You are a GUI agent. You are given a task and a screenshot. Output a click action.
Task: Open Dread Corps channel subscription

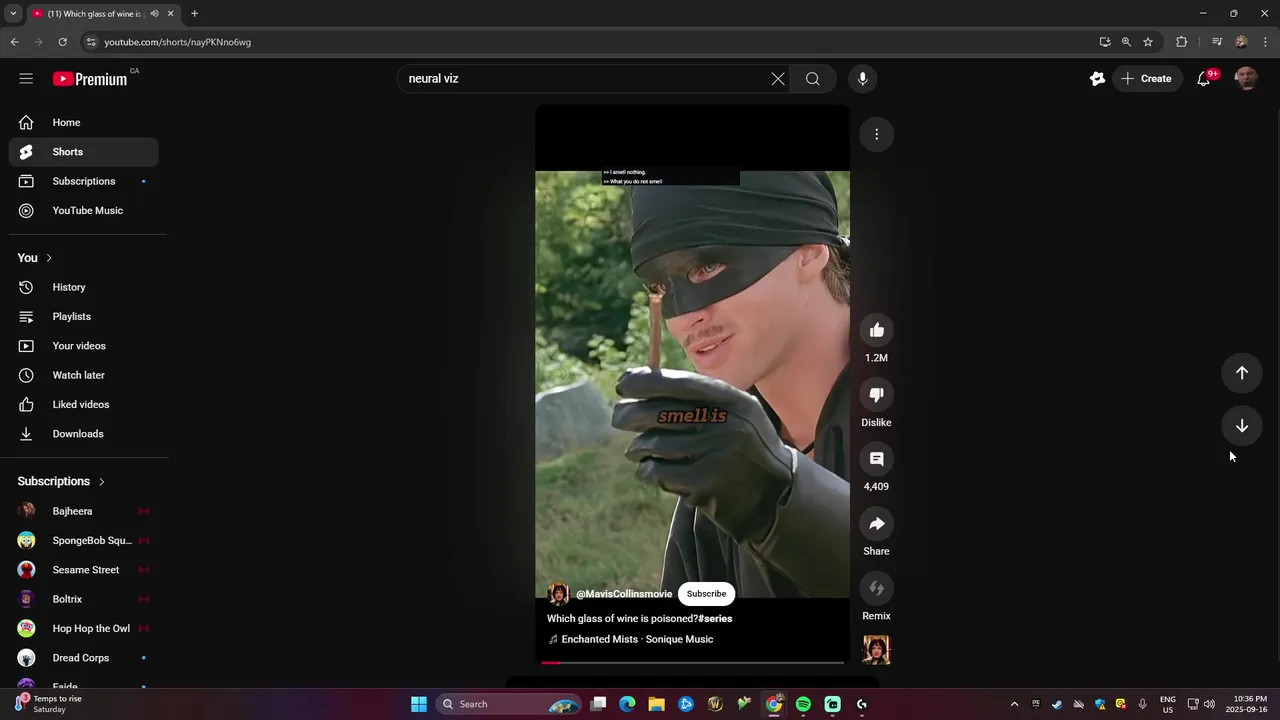click(84, 658)
